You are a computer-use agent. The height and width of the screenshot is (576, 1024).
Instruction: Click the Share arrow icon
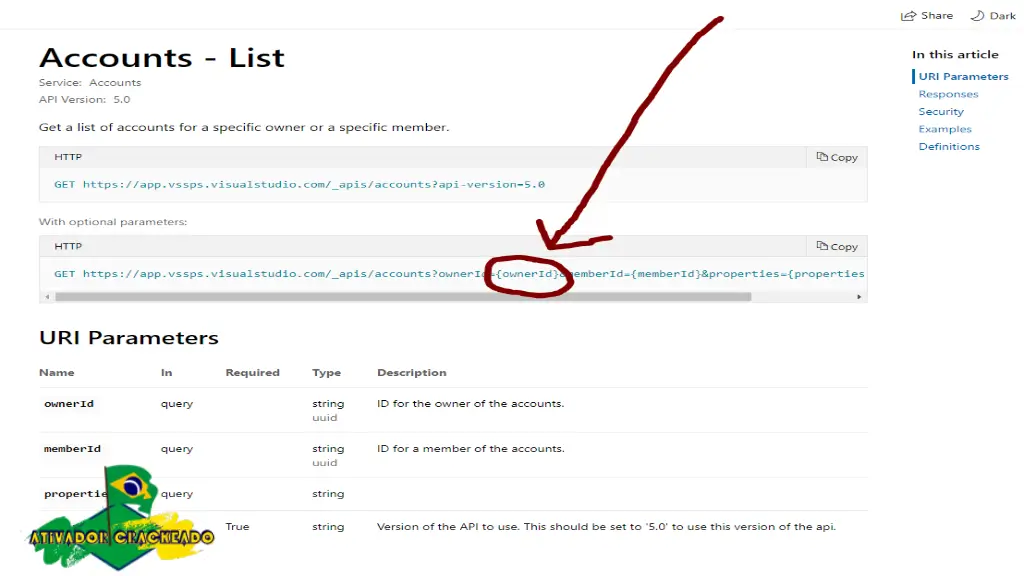[908, 16]
